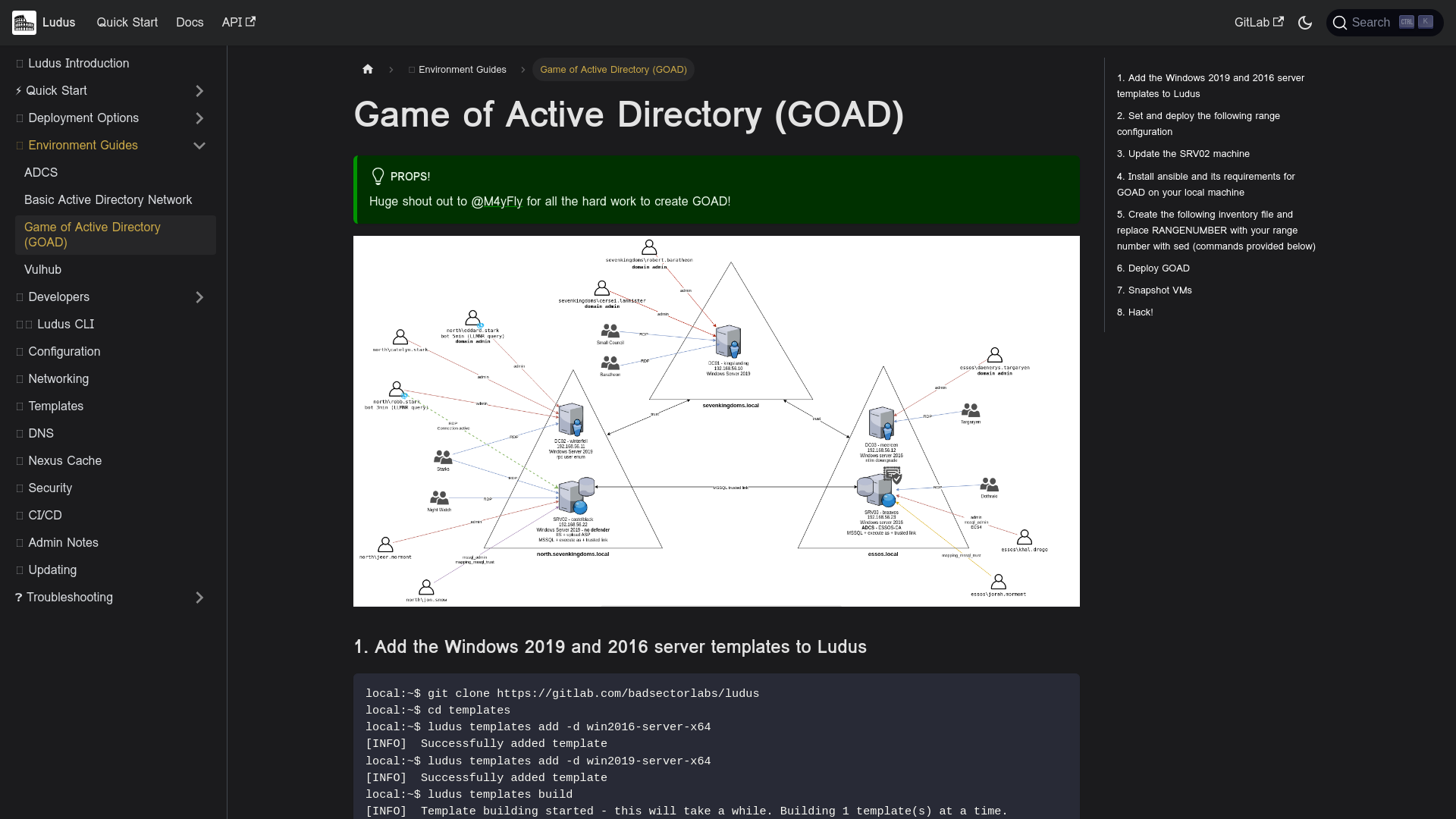Open Quick Start in top navbar
This screenshot has height=819, width=1456.
coord(127,23)
